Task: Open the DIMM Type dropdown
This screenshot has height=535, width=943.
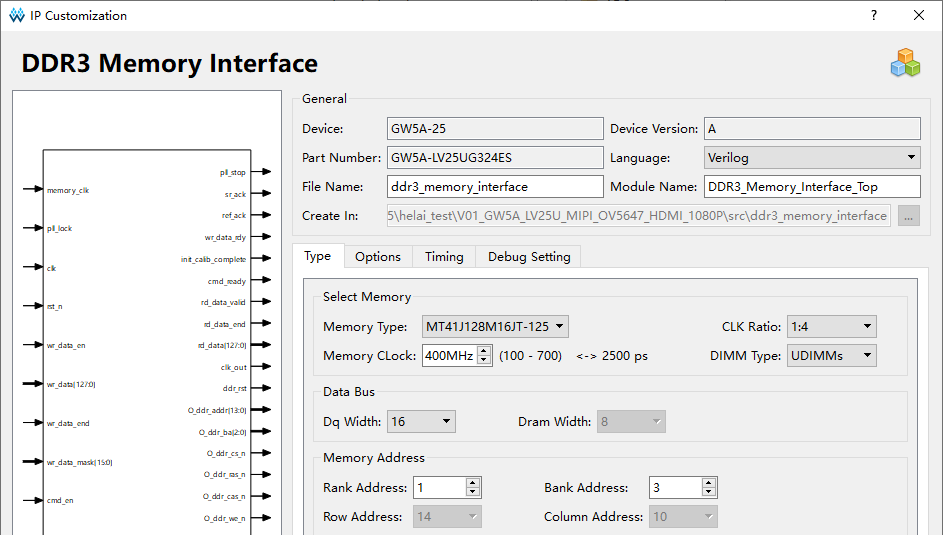Action: tap(831, 355)
